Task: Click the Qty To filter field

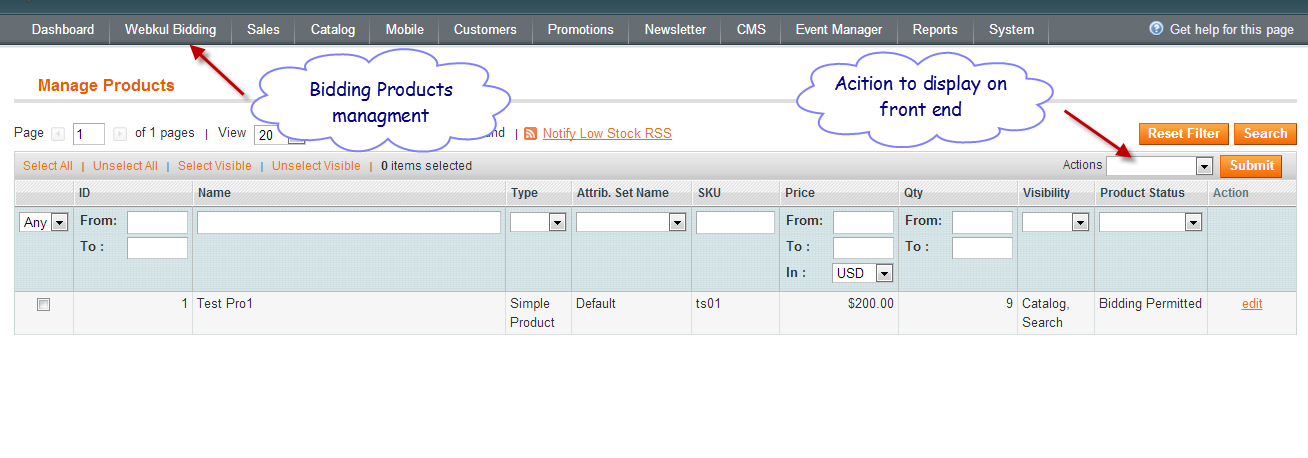Action: pos(982,247)
